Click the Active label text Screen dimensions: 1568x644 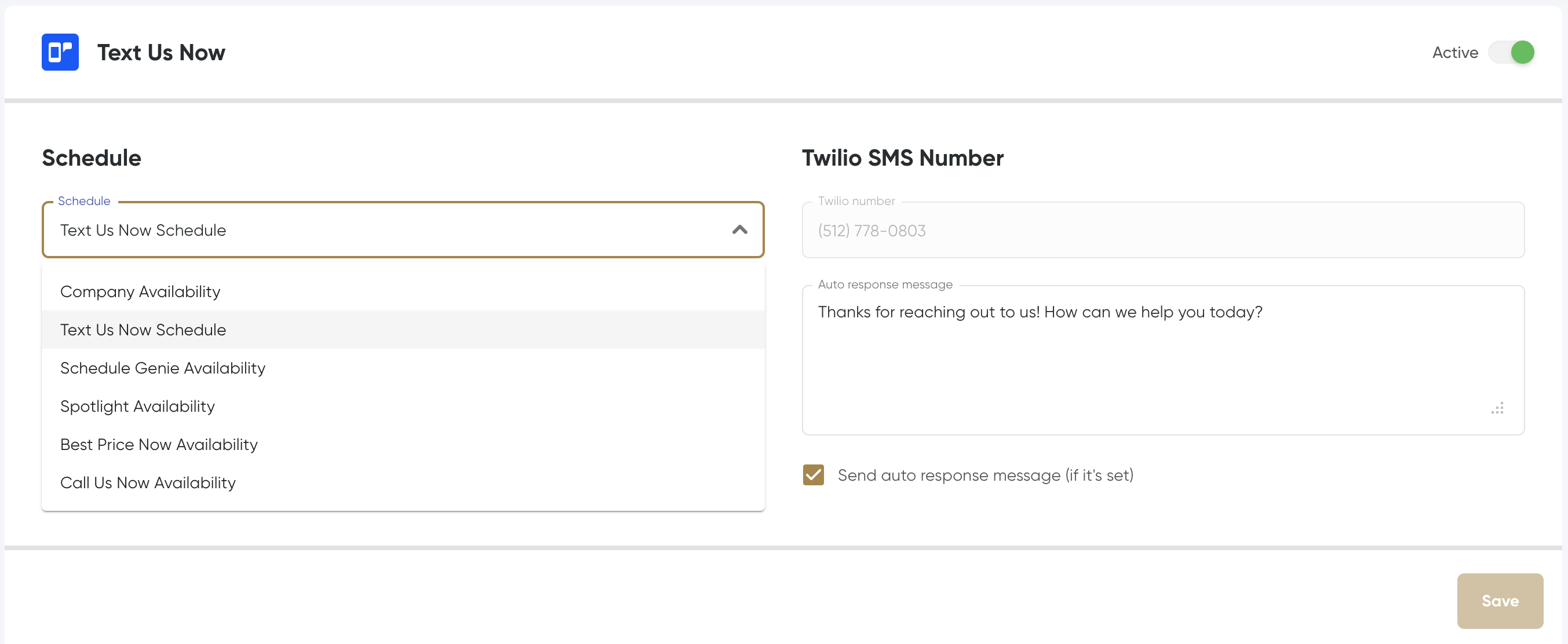tap(1455, 53)
